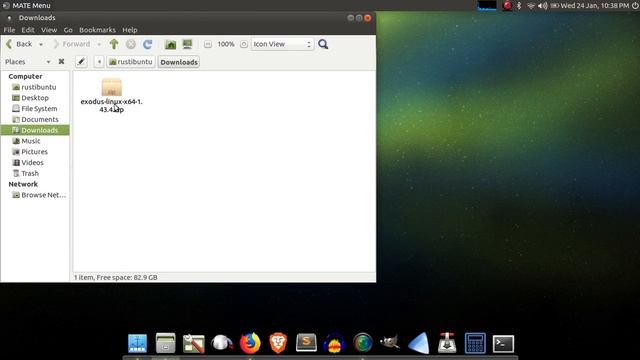Screen dimensions: 640x360
Task: Launch the gray globe app in dock
Action: pos(222,343)
